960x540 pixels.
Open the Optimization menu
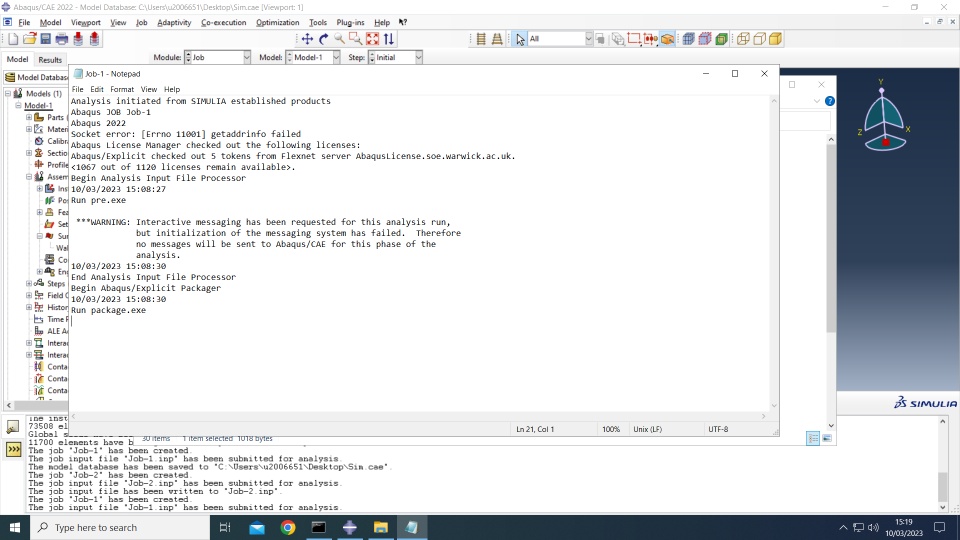[x=277, y=22]
